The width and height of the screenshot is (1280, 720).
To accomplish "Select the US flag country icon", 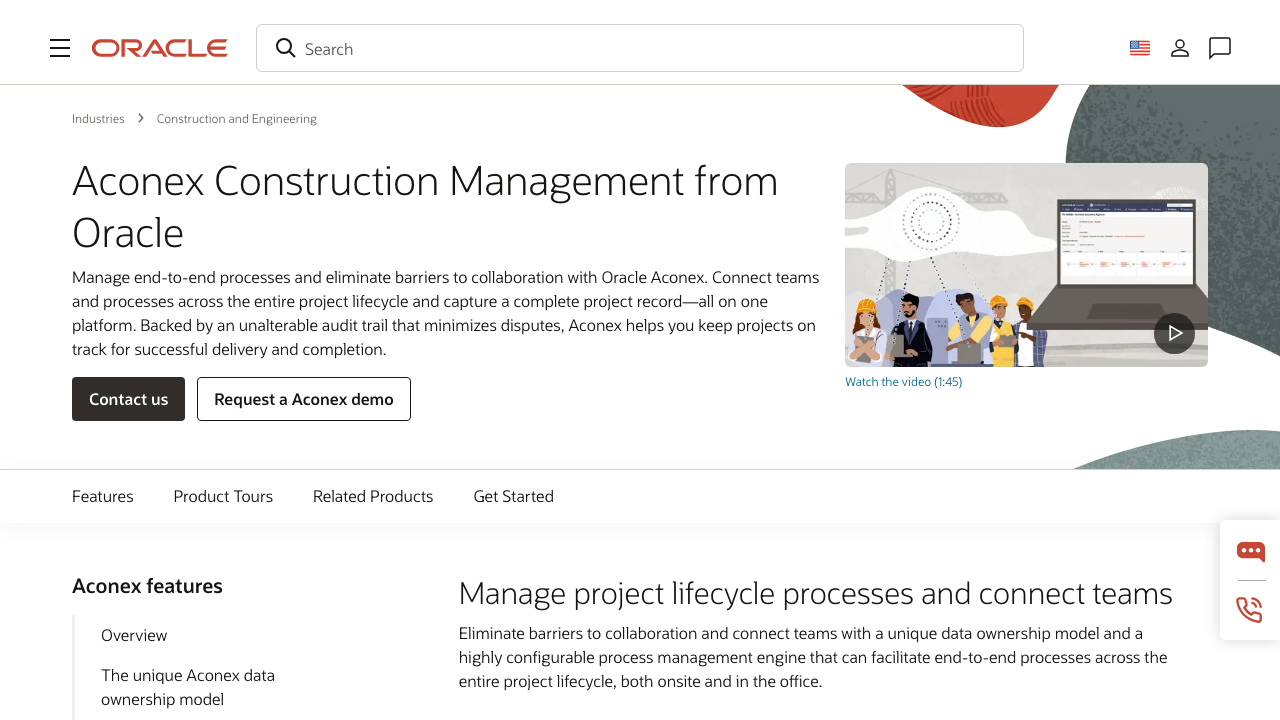I will pos(1139,46).
